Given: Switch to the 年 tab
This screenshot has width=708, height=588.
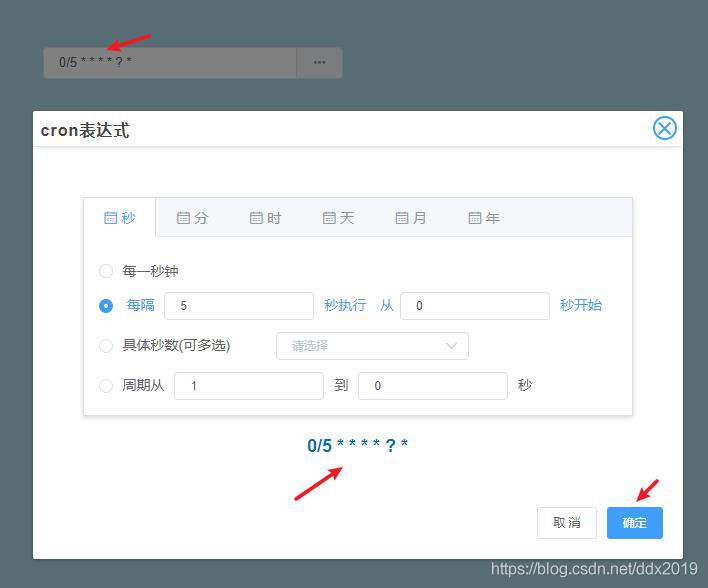Looking at the screenshot, I should click(484, 218).
